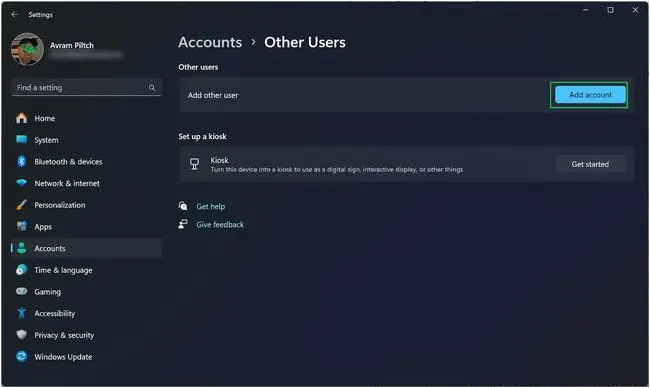Go to System settings
The height and width of the screenshot is (388, 650).
pyautogui.click(x=46, y=140)
